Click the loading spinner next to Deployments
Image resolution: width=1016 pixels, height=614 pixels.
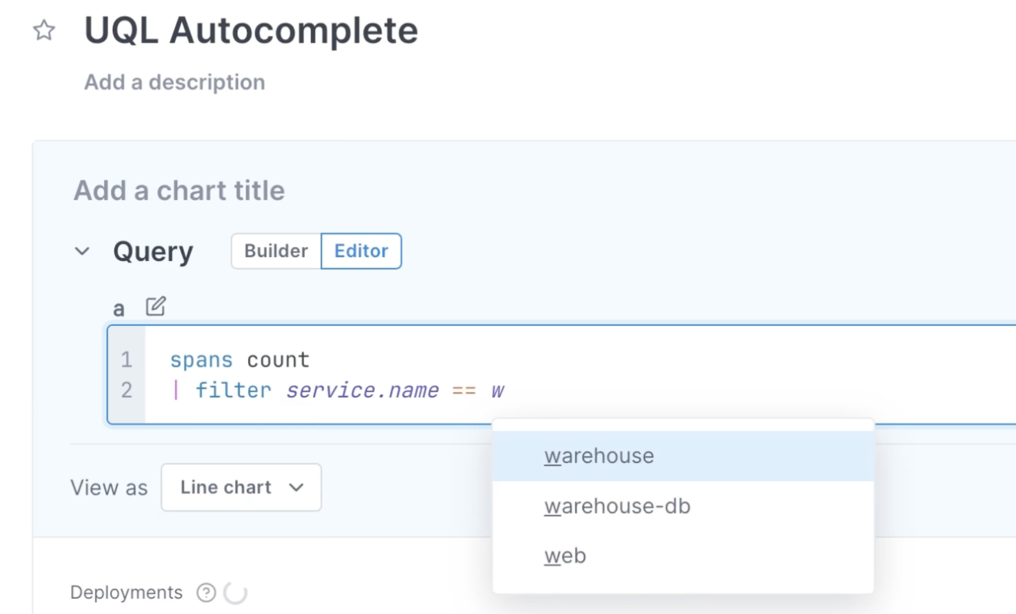[x=232, y=591]
